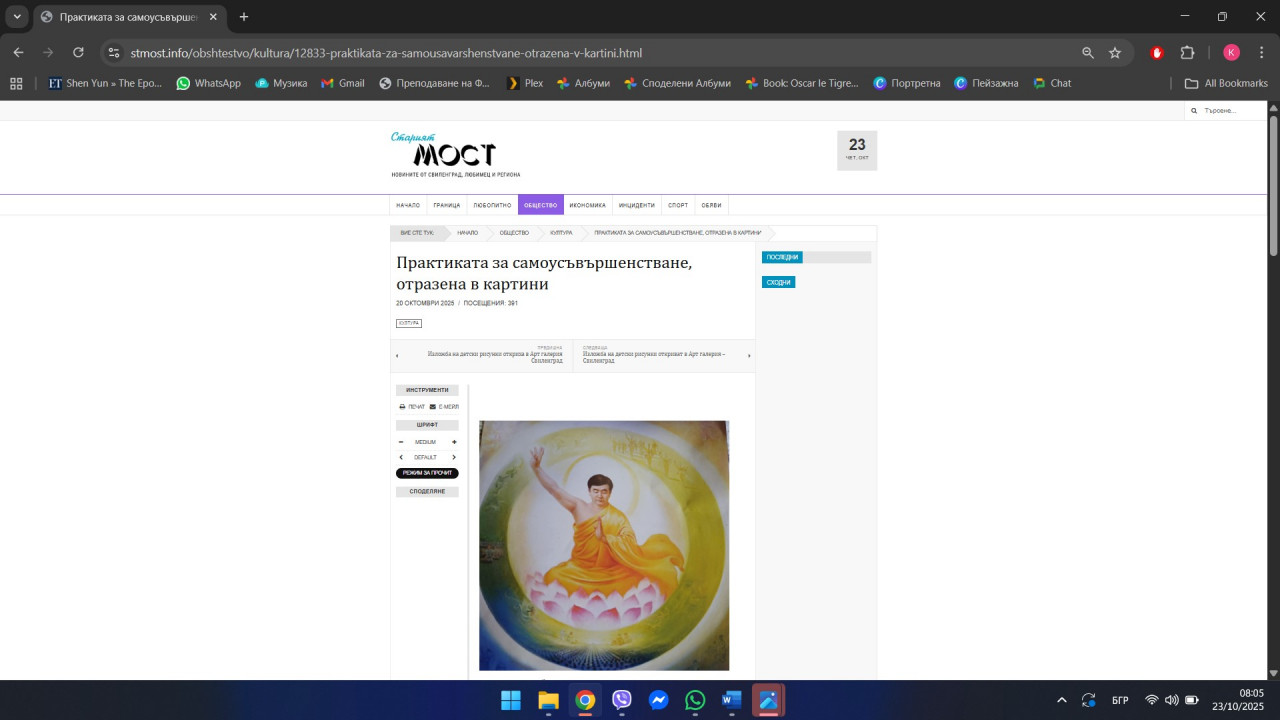This screenshot has width=1280, height=720.
Task: Open the Viber app in taskbar
Action: tap(622, 700)
